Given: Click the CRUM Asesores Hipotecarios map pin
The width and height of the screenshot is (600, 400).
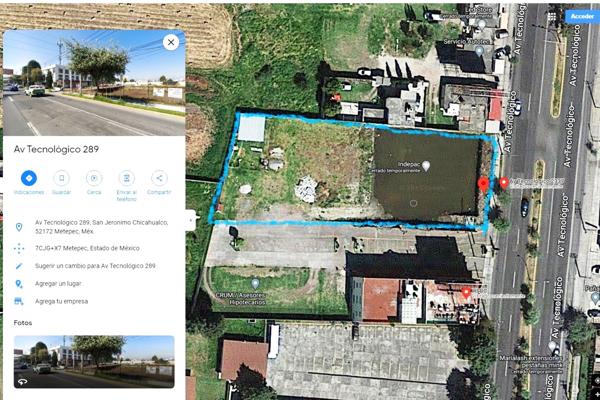Looking at the screenshot, I should coord(255,284).
